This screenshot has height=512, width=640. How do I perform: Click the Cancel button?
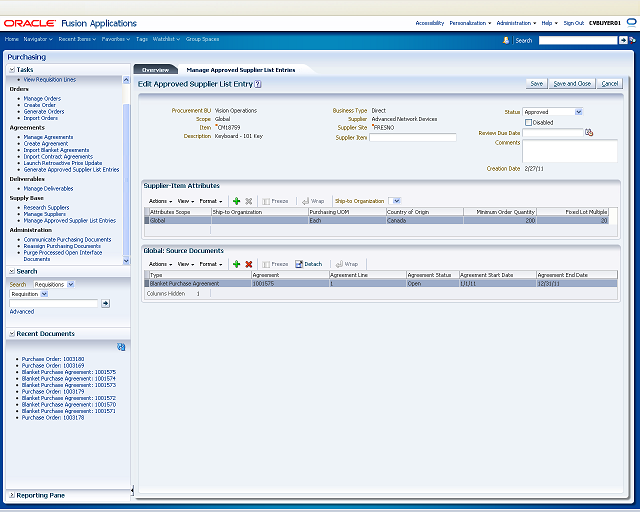pyautogui.click(x=610, y=84)
